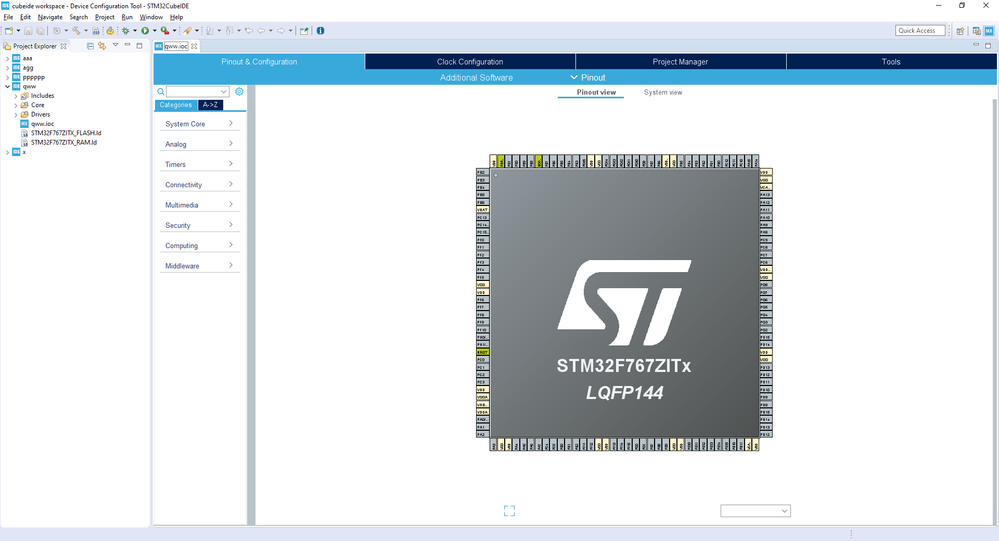Close the qww.ioc editor tab
The height and width of the screenshot is (541, 999).
pyautogui.click(x=194, y=46)
